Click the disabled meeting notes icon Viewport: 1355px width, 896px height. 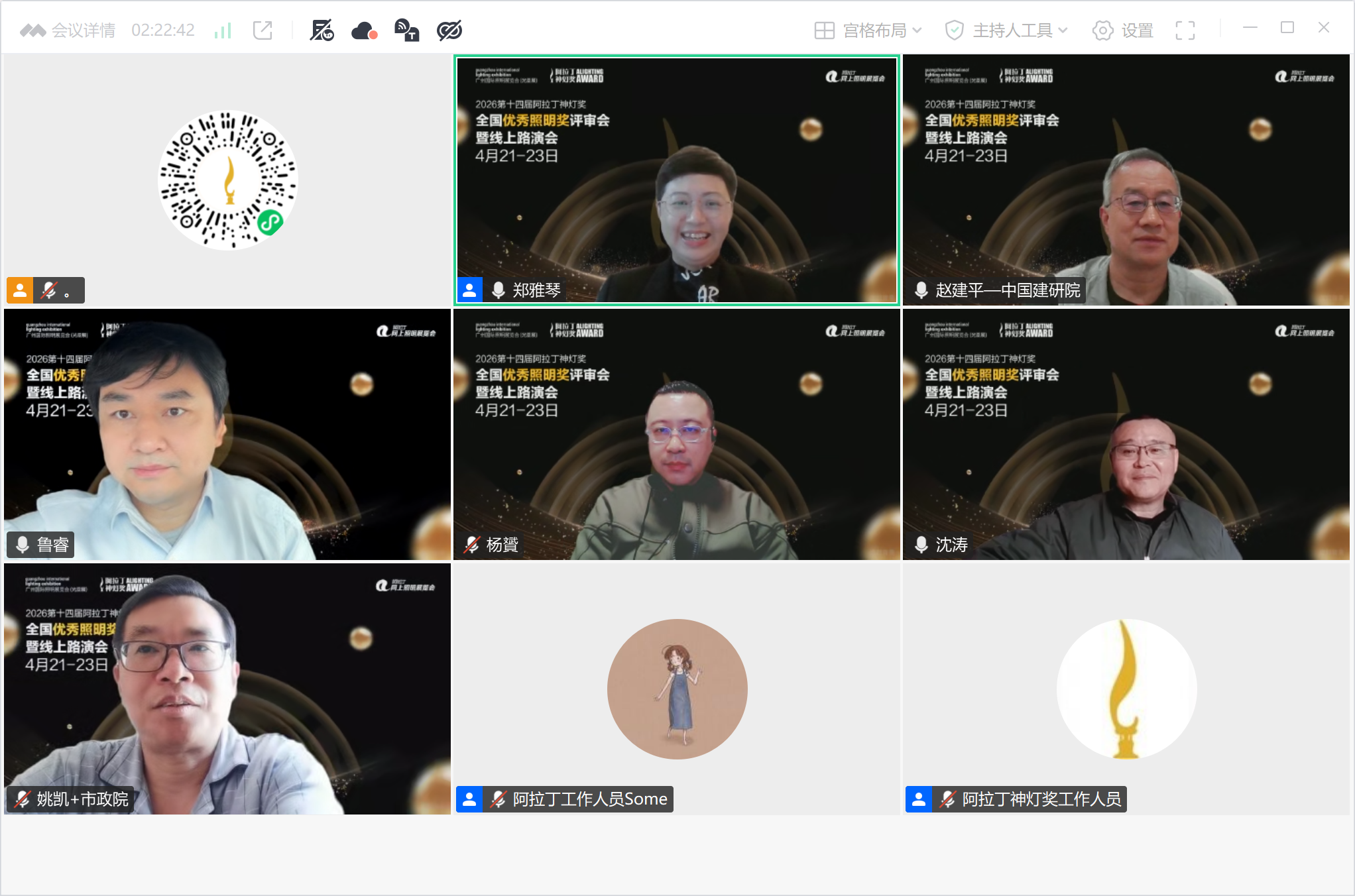(321, 29)
